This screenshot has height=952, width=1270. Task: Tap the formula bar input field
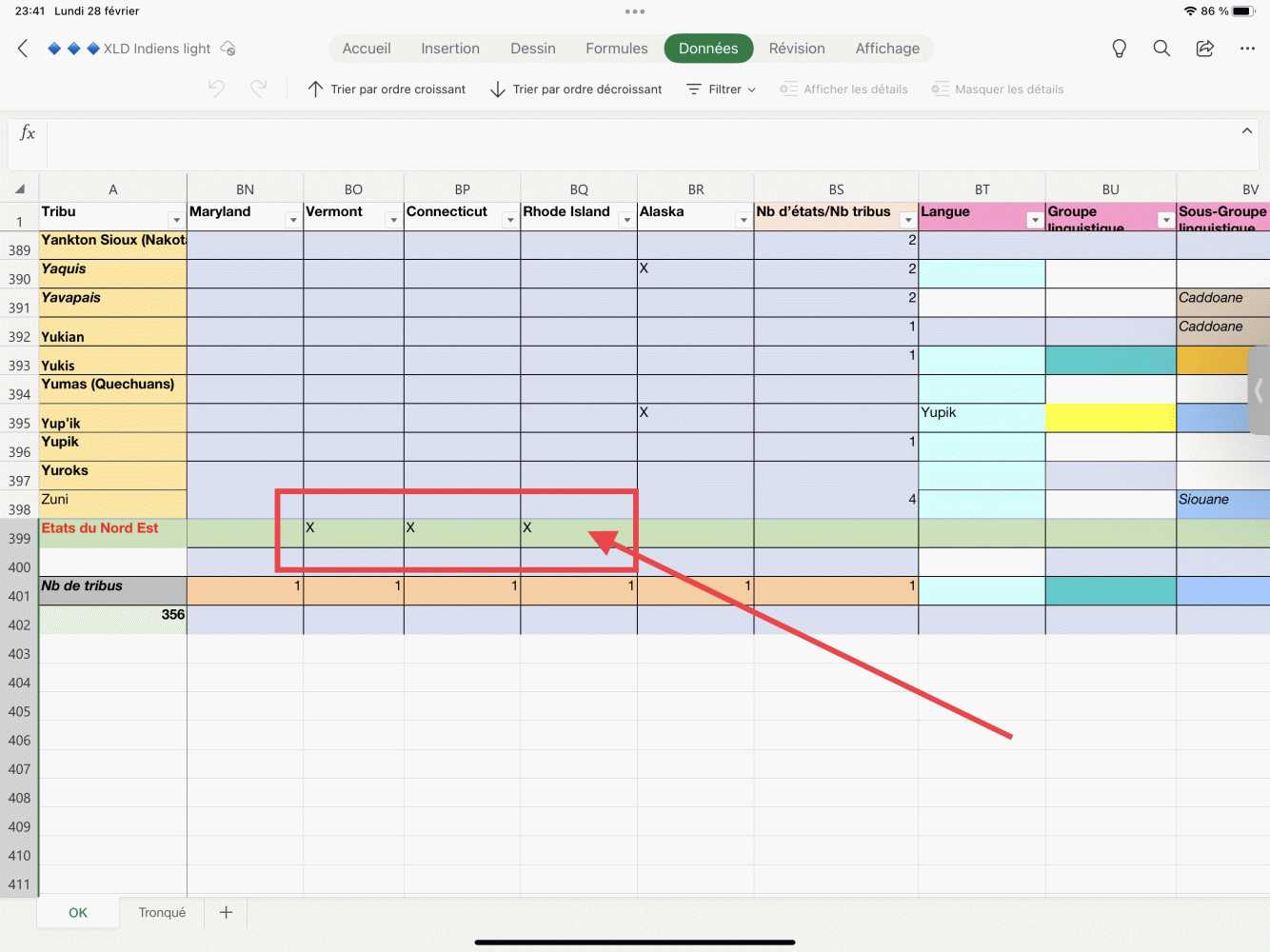tap(638, 144)
